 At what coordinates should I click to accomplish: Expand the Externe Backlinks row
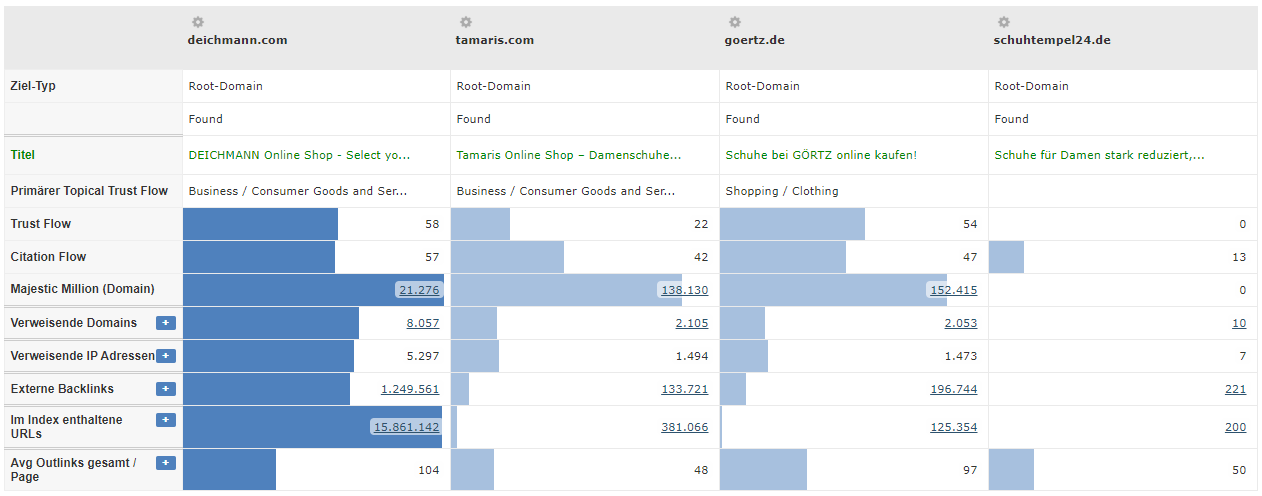click(166, 389)
